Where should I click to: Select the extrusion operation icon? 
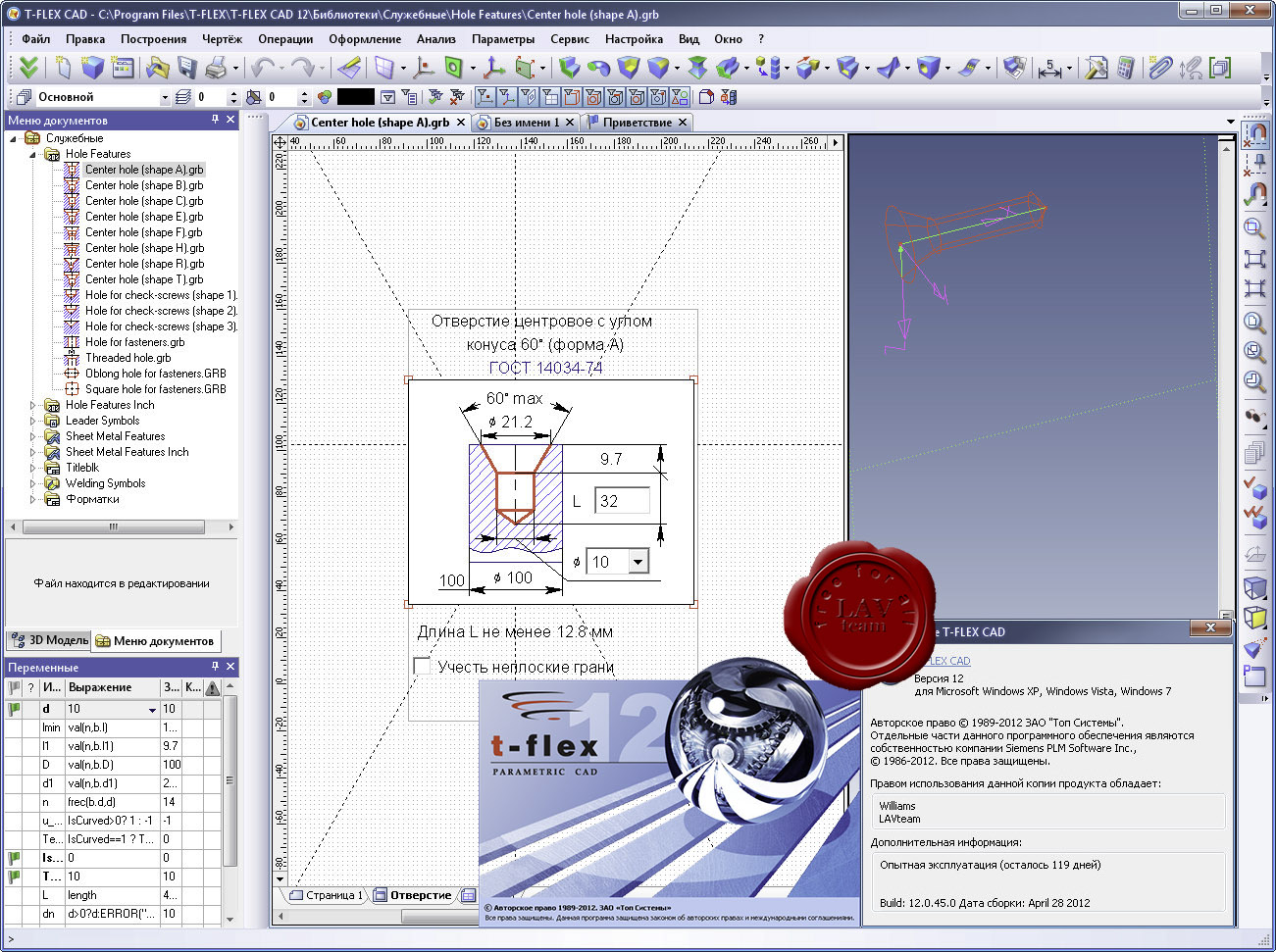(x=569, y=68)
